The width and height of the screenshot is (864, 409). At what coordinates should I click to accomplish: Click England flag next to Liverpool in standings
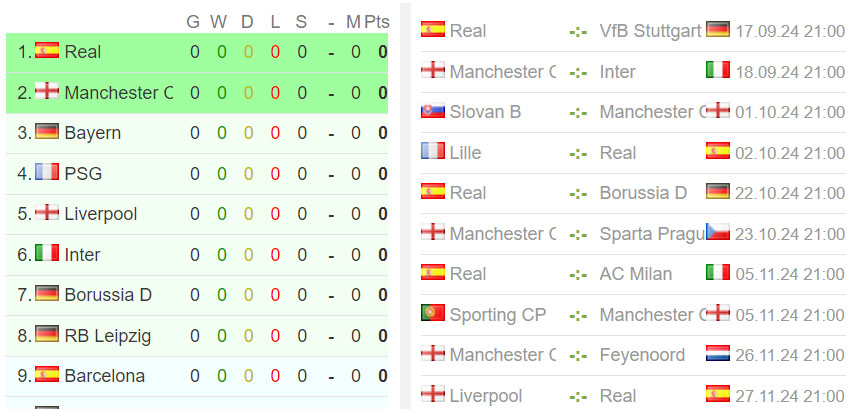click(x=47, y=212)
